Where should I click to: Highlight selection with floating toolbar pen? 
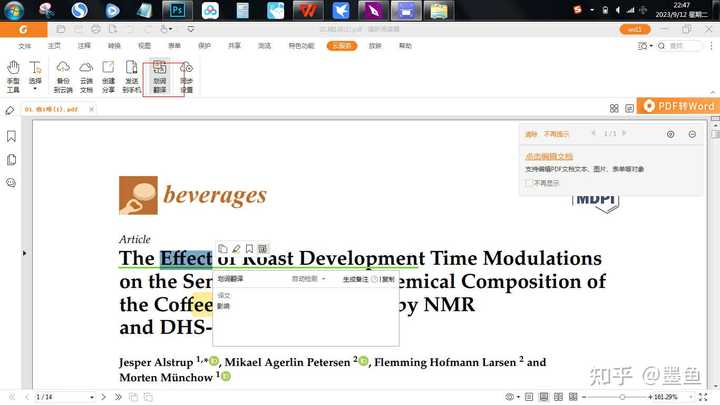click(236, 248)
